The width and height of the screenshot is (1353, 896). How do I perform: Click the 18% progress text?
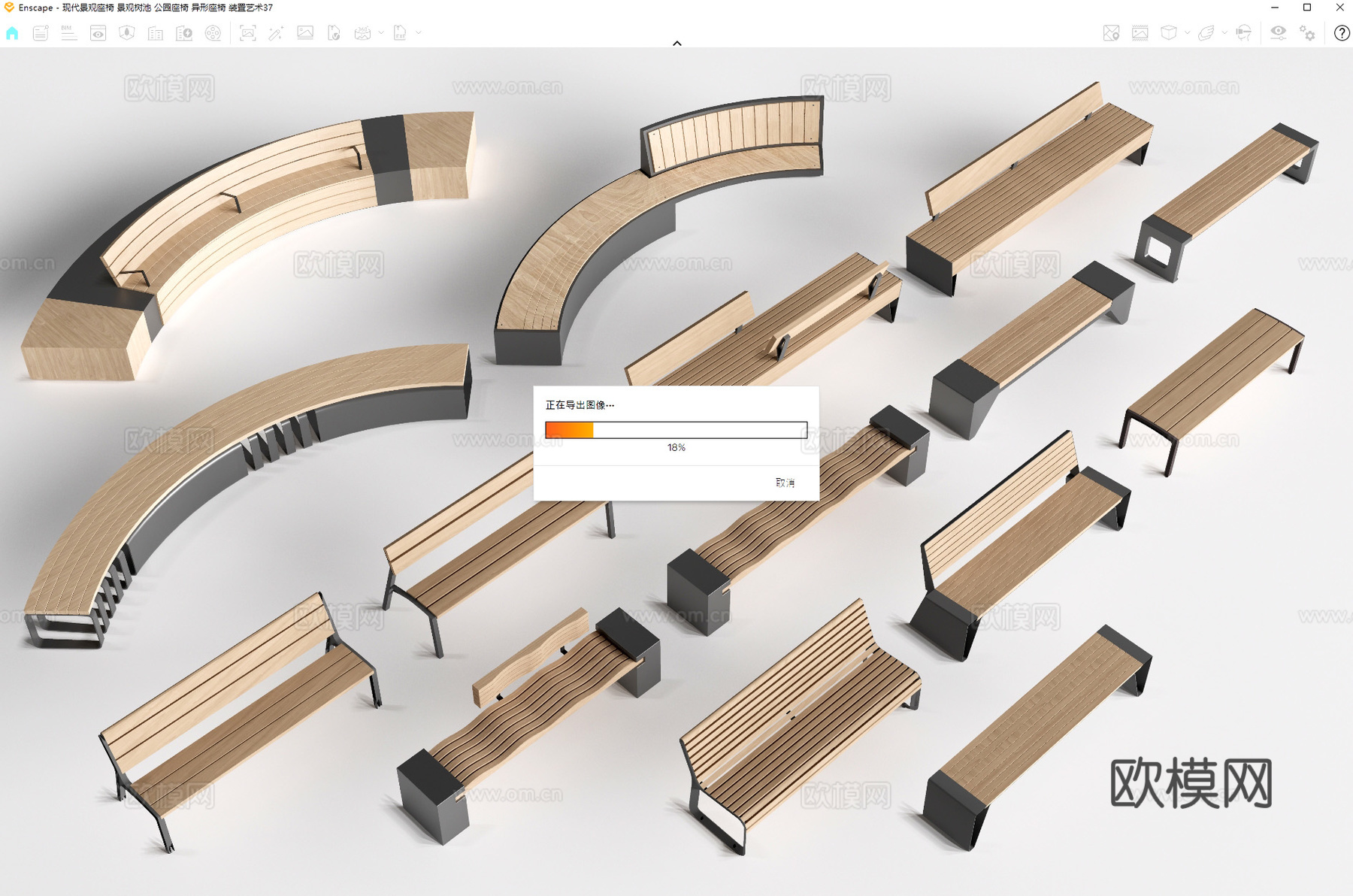click(676, 448)
